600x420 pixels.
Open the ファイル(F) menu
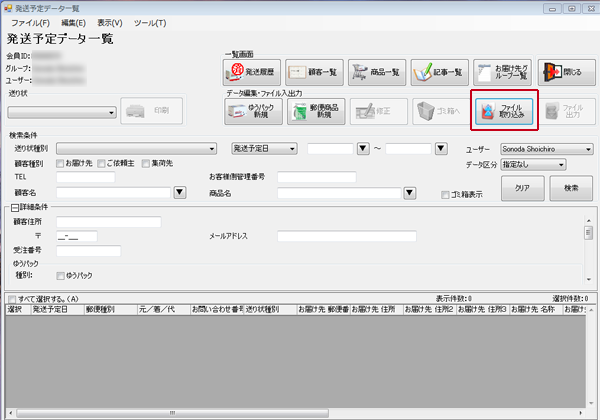point(31,22)
